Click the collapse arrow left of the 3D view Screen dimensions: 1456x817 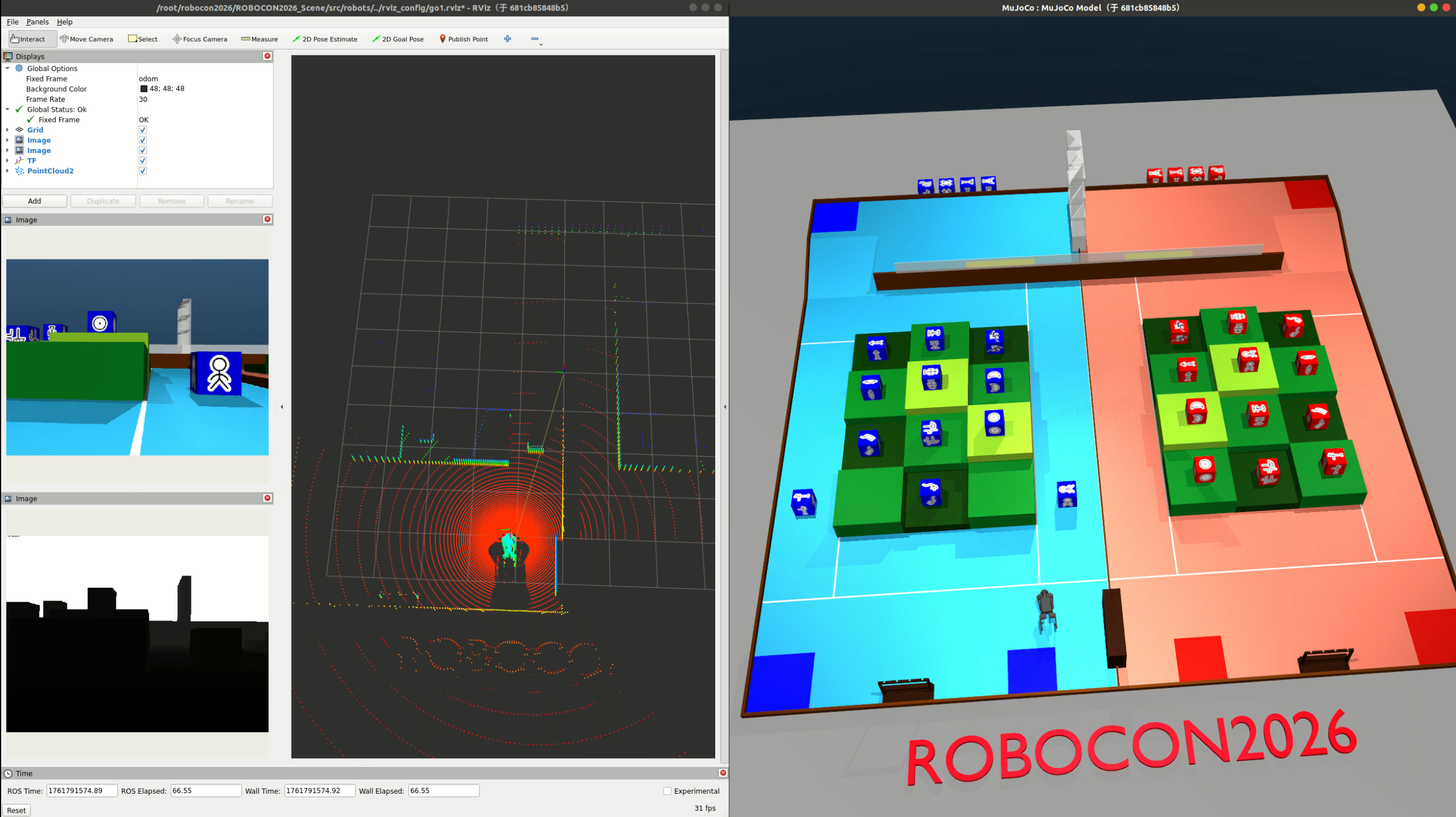point(282,407)
